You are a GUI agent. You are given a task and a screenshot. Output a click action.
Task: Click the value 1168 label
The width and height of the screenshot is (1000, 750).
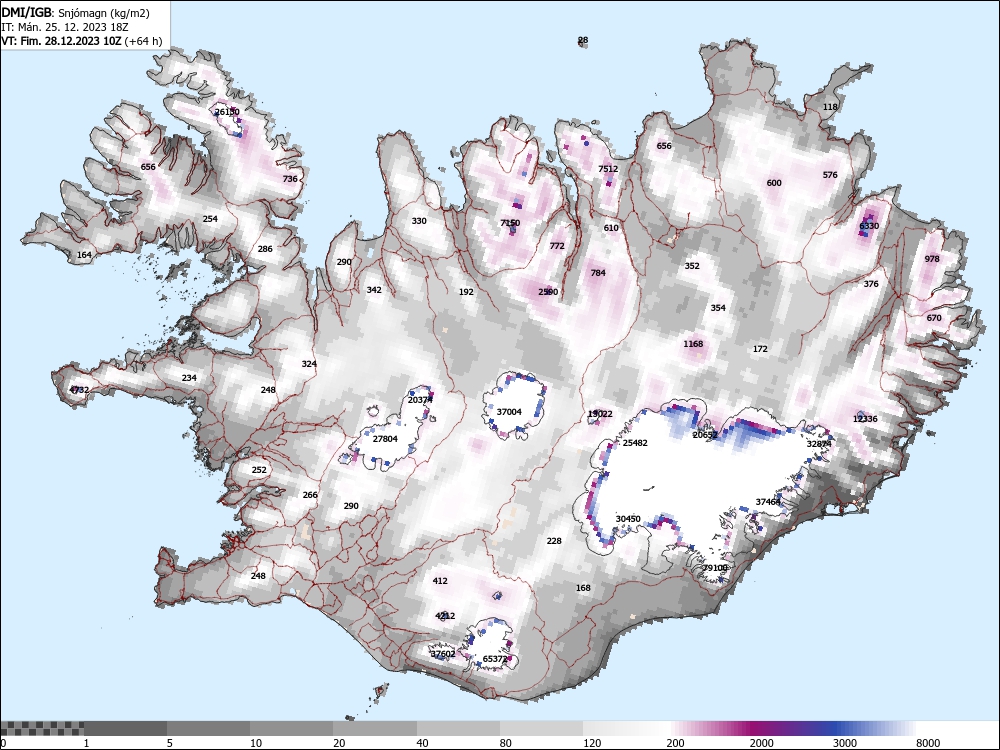coord(693,344)
